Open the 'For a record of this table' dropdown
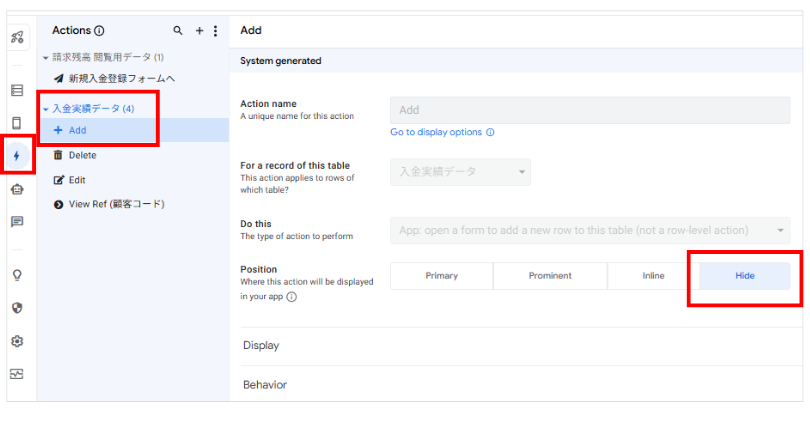Viewport: 810px width, 439px height. coord(460,172)
